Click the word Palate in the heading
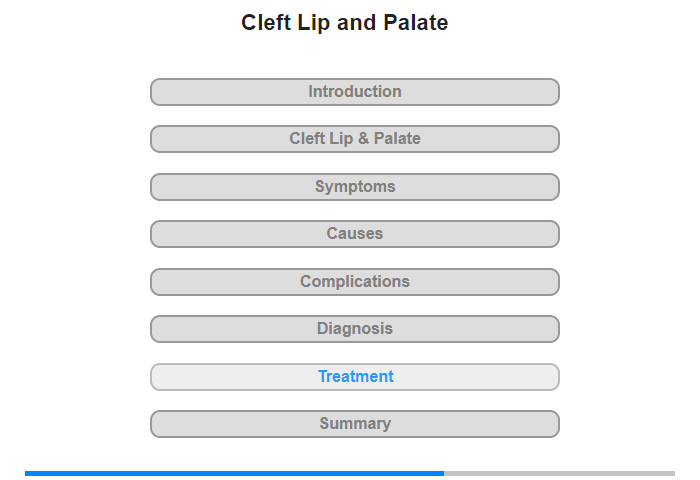700x480 pixels. (416, 23)
